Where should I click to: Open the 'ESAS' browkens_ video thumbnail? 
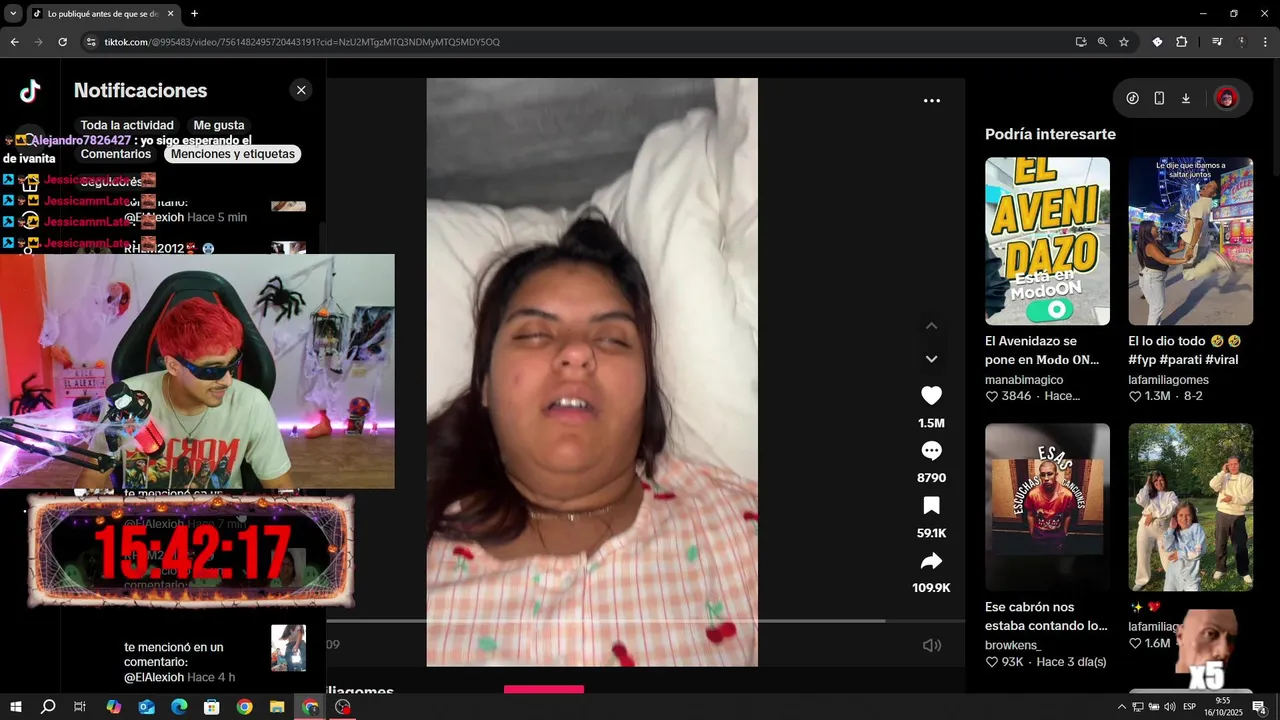pyautogui.click(x=1047, y=507)
